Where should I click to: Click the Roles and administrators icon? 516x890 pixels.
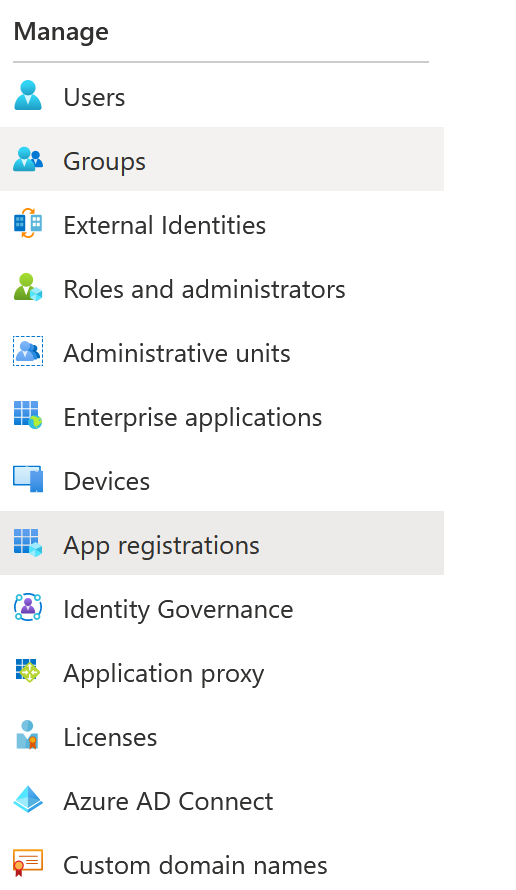point(28,287)
